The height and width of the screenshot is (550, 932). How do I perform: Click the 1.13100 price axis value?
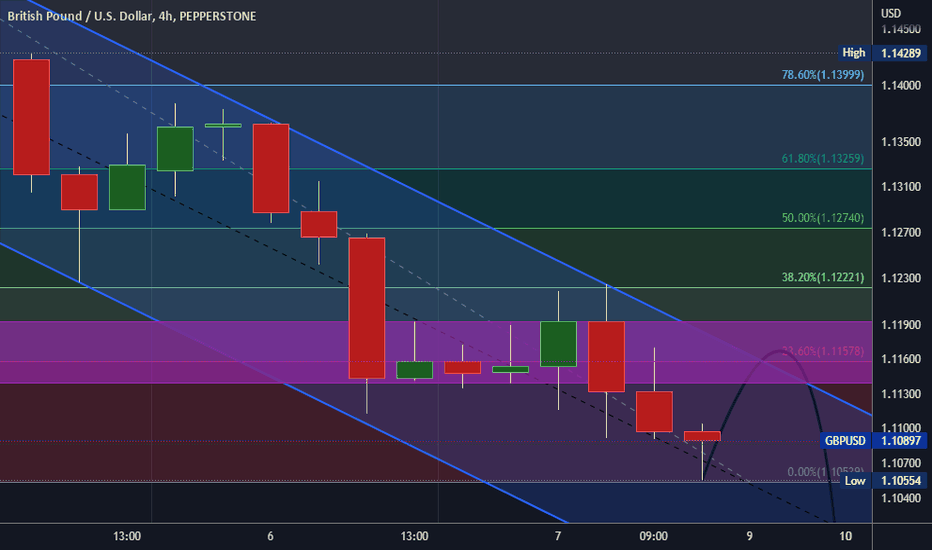(x=900, y=187)
